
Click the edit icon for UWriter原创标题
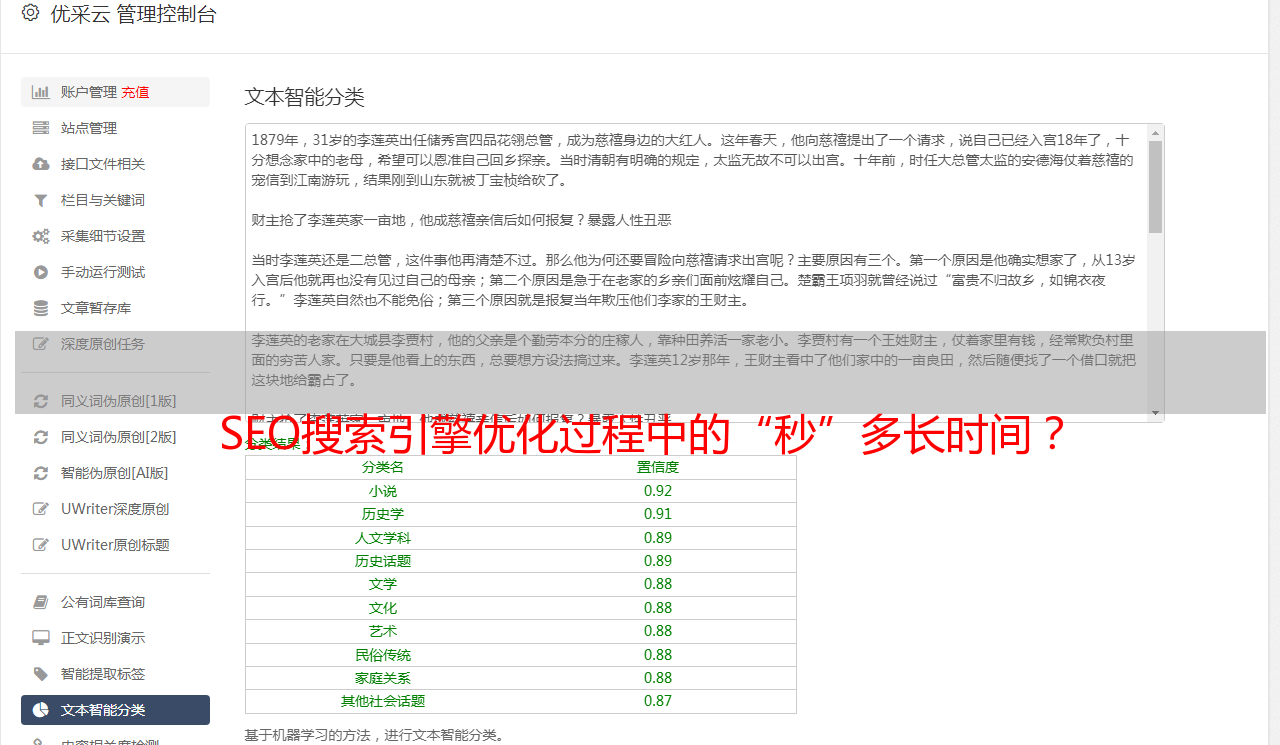pyautogui.click(x=41, y=545)
